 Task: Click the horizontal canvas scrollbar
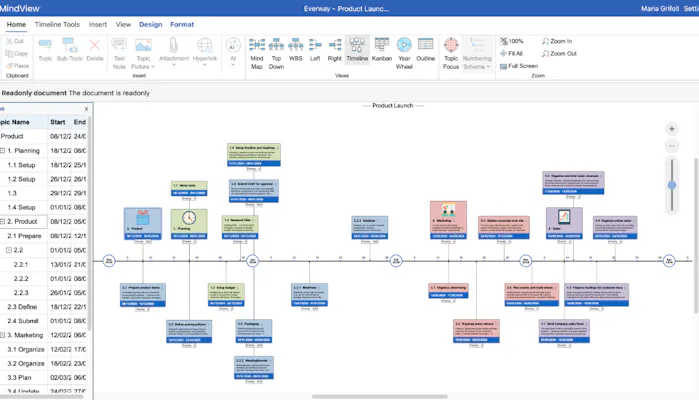tap(379, 396)
